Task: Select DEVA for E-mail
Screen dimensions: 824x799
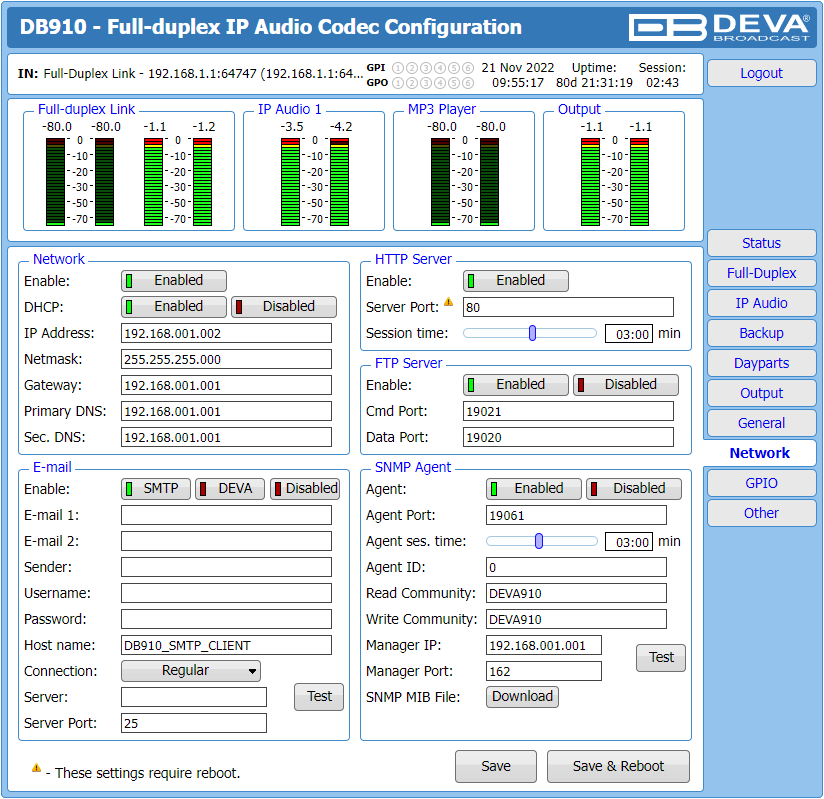Action: (x=230, y=489)
